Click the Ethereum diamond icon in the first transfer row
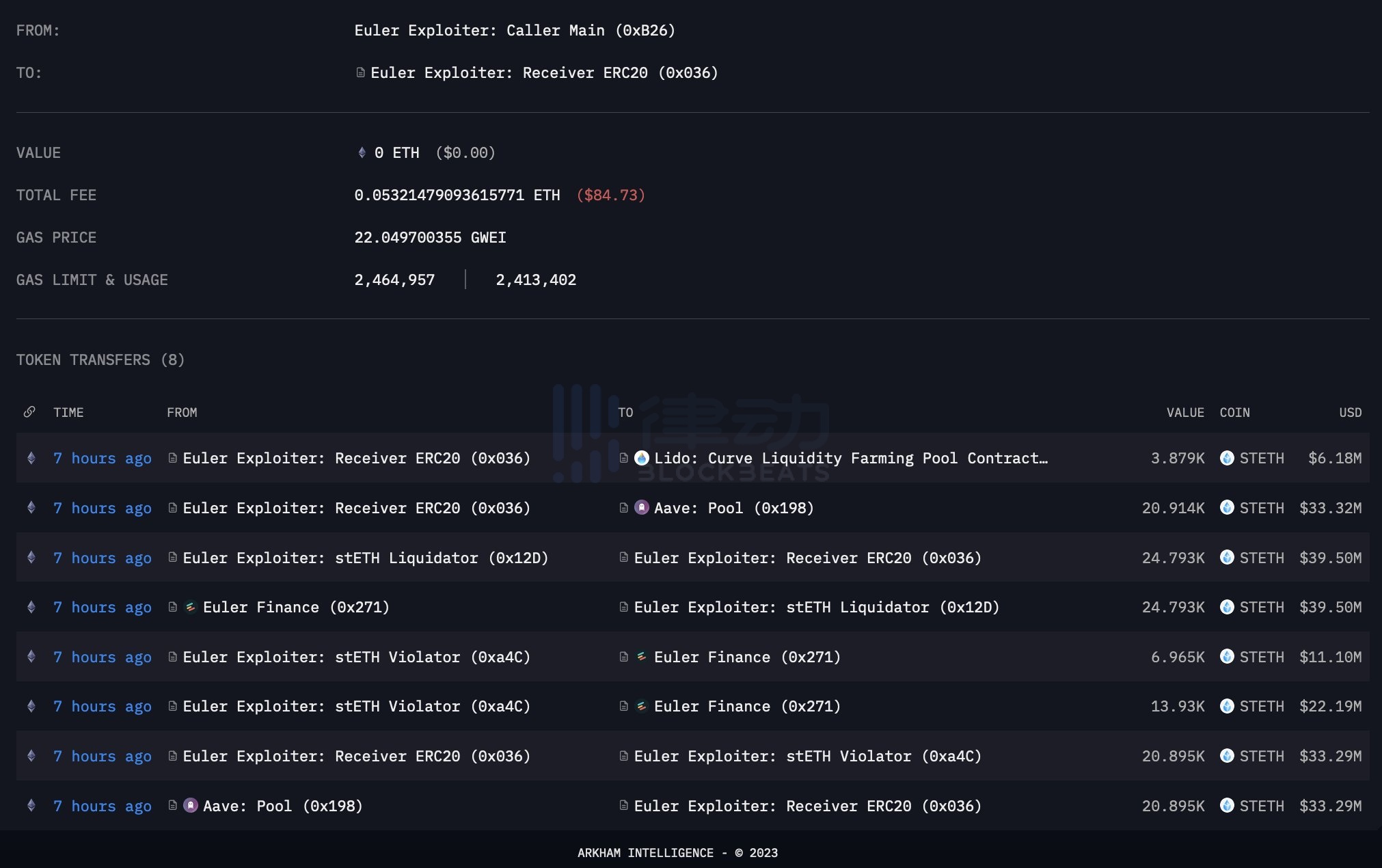1382x868 pixels. (31, 458)
